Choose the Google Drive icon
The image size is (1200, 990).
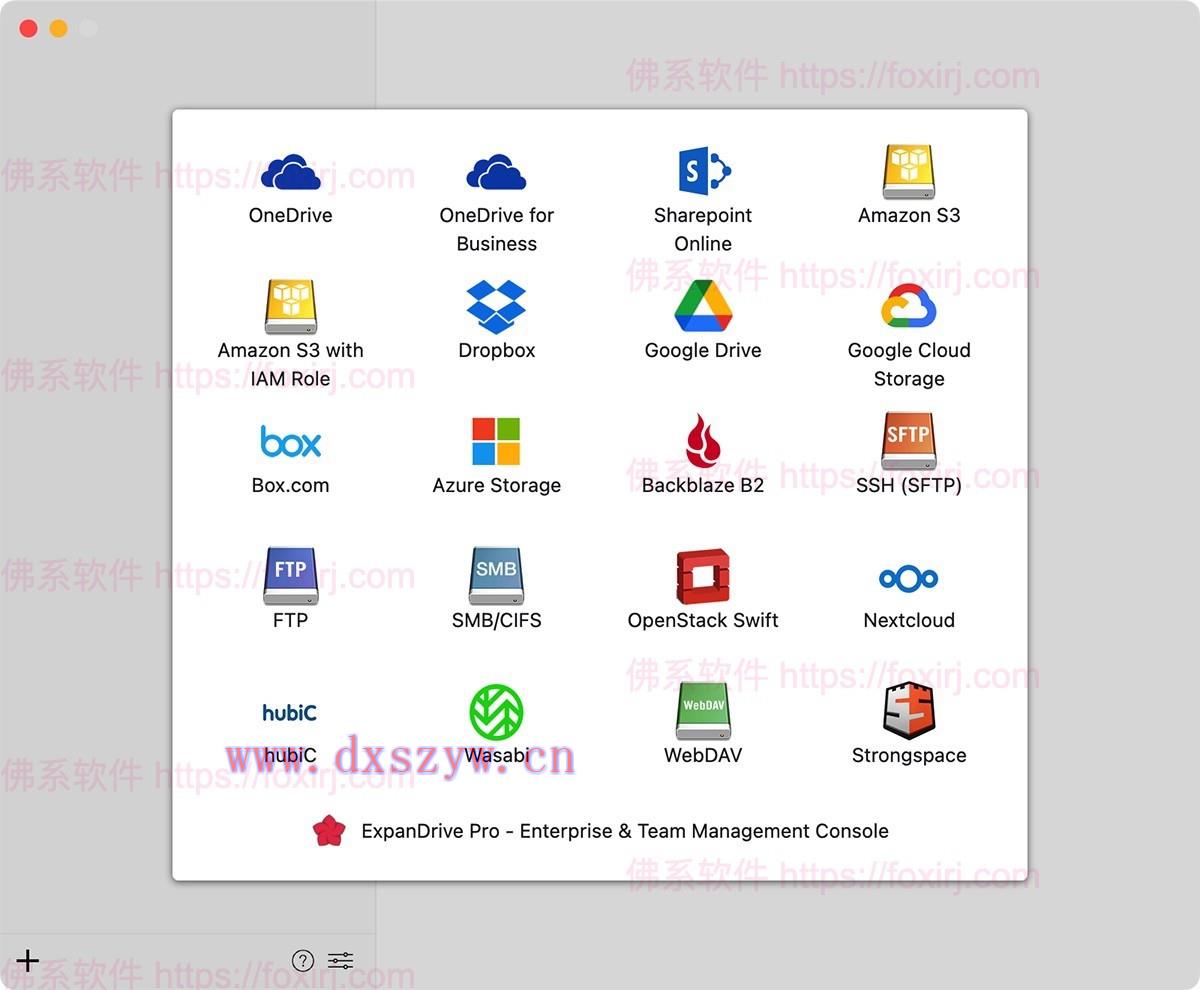click(703, 306)
